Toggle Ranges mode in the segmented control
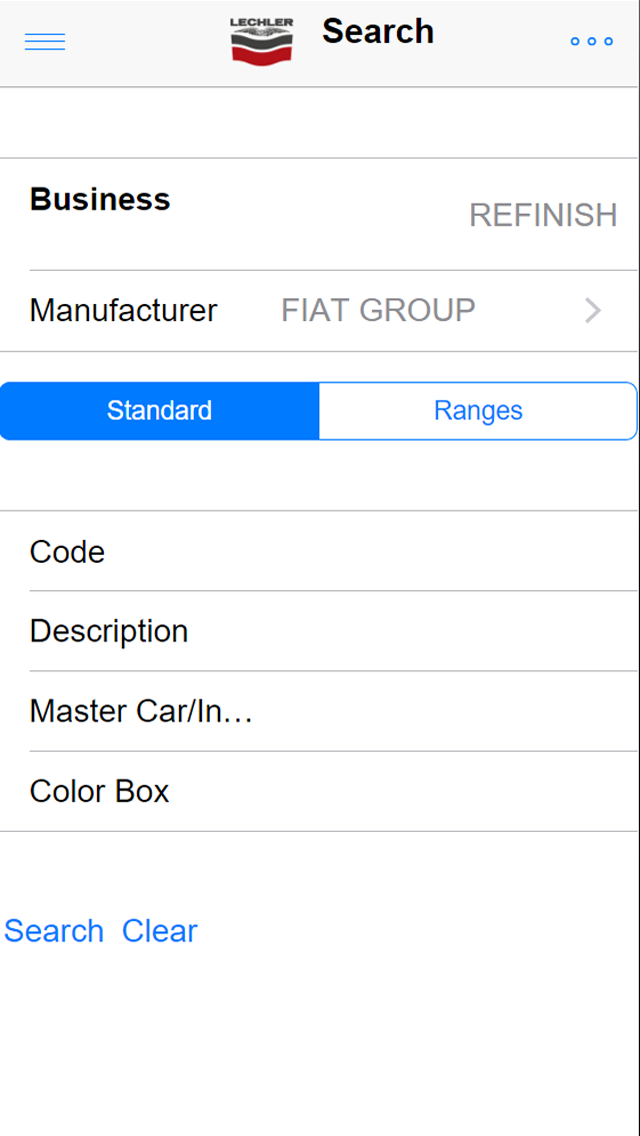Image resolution: width=640 pixels, height=1136 pixels. point(478,410)
